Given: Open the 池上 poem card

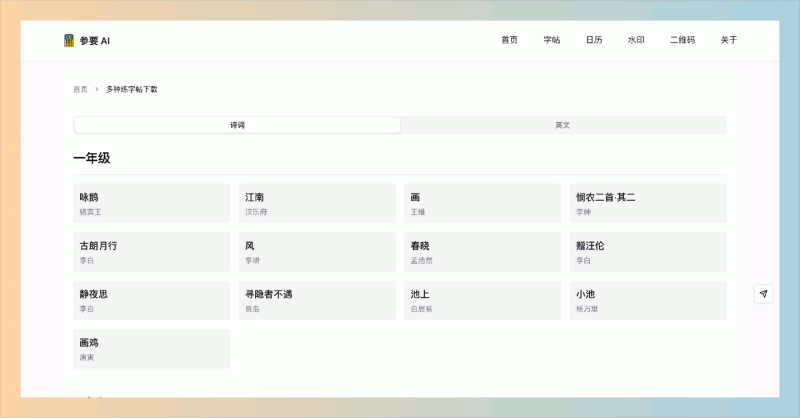Looking at the screenshot, I should tap(483, 300).
